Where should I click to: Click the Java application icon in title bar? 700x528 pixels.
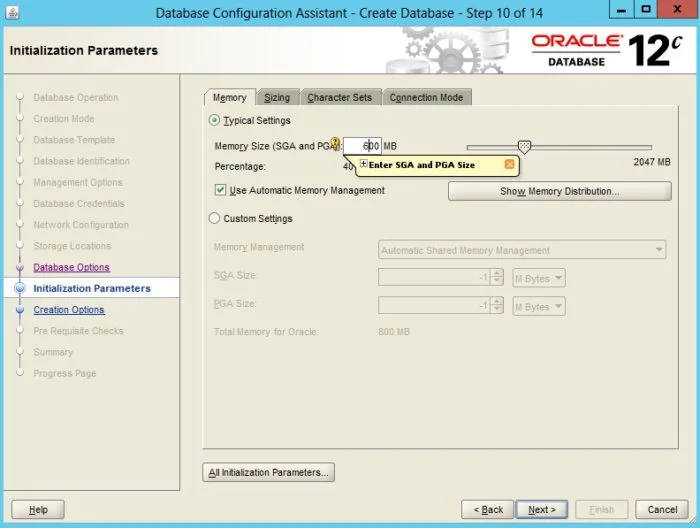[x=12, y=12]
